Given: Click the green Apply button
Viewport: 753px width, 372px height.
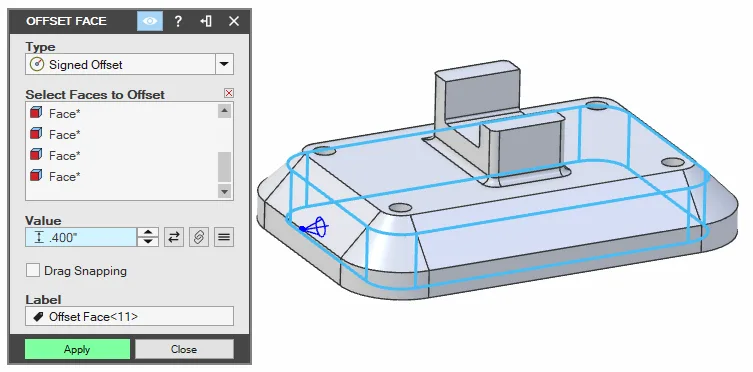Looking at the screenshot, I should (77, 349).
